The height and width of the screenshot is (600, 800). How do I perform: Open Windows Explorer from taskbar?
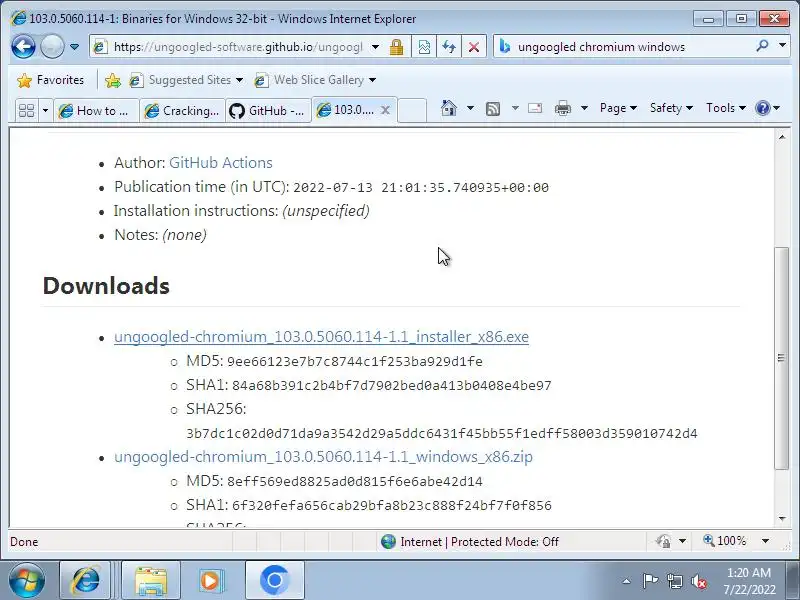click(151, 581)
